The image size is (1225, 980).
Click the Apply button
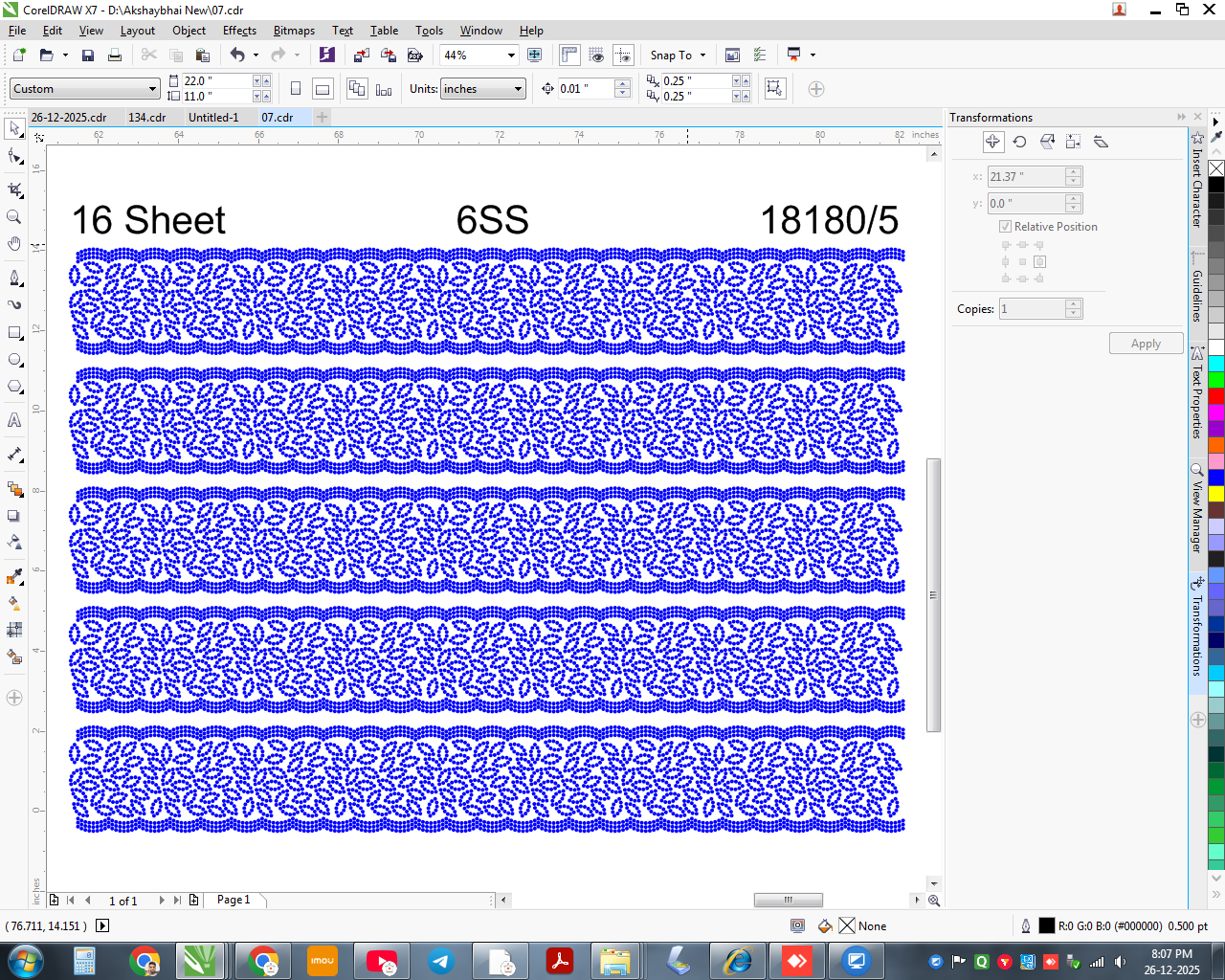pyautogui.click(x=1146, y=344)
